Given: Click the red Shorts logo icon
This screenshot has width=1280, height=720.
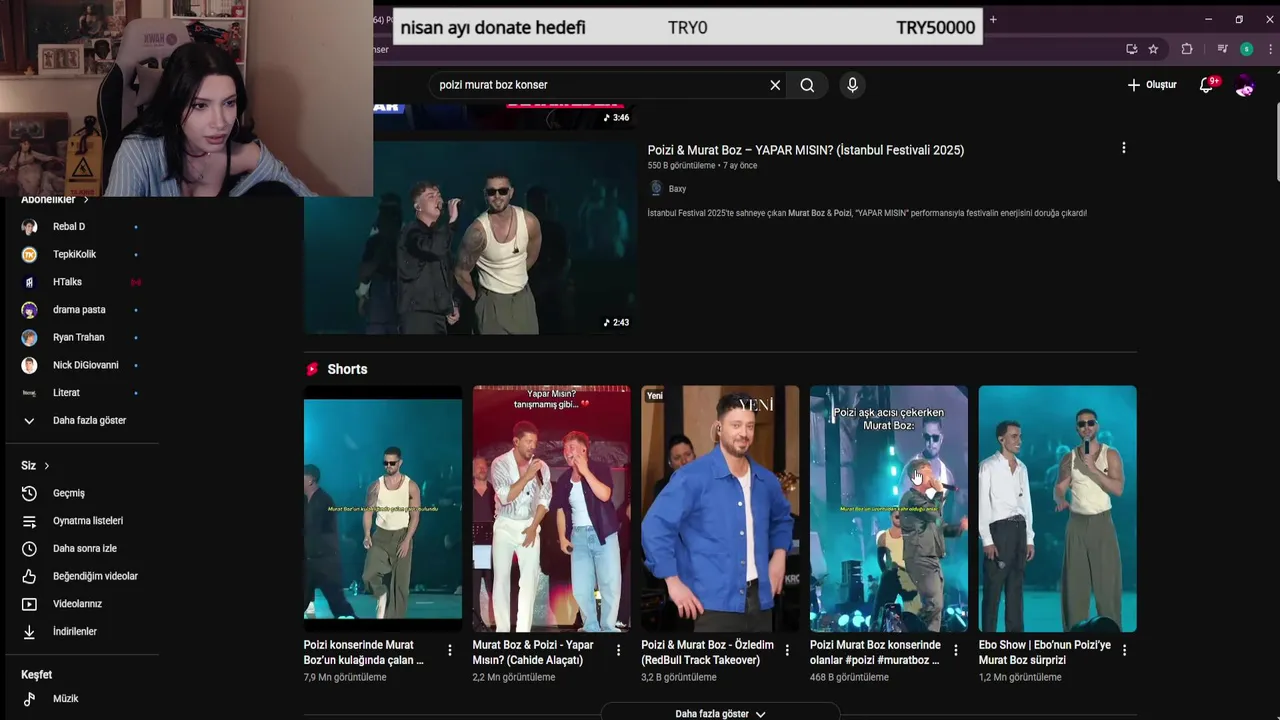Looking at the screenshot, I should coord(312,369).
